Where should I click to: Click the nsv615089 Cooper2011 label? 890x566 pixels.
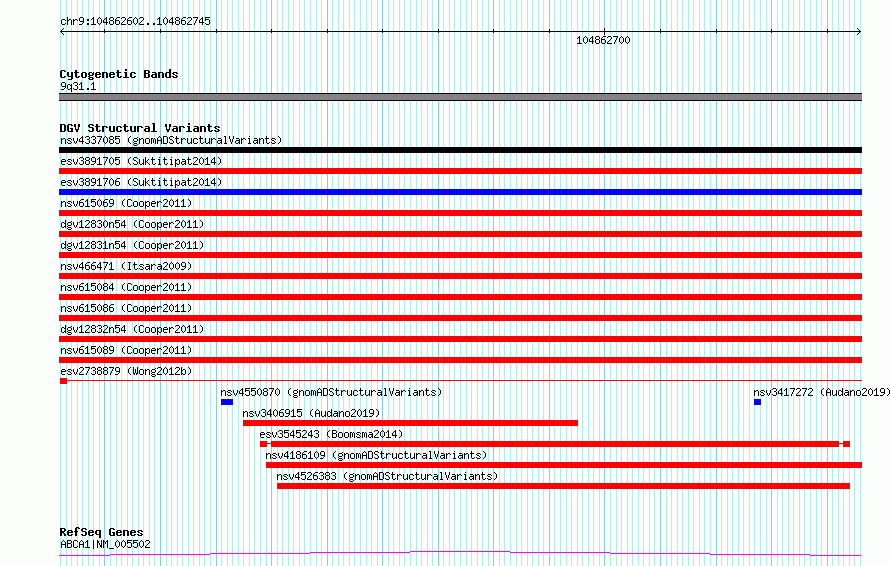pos(126,350)
